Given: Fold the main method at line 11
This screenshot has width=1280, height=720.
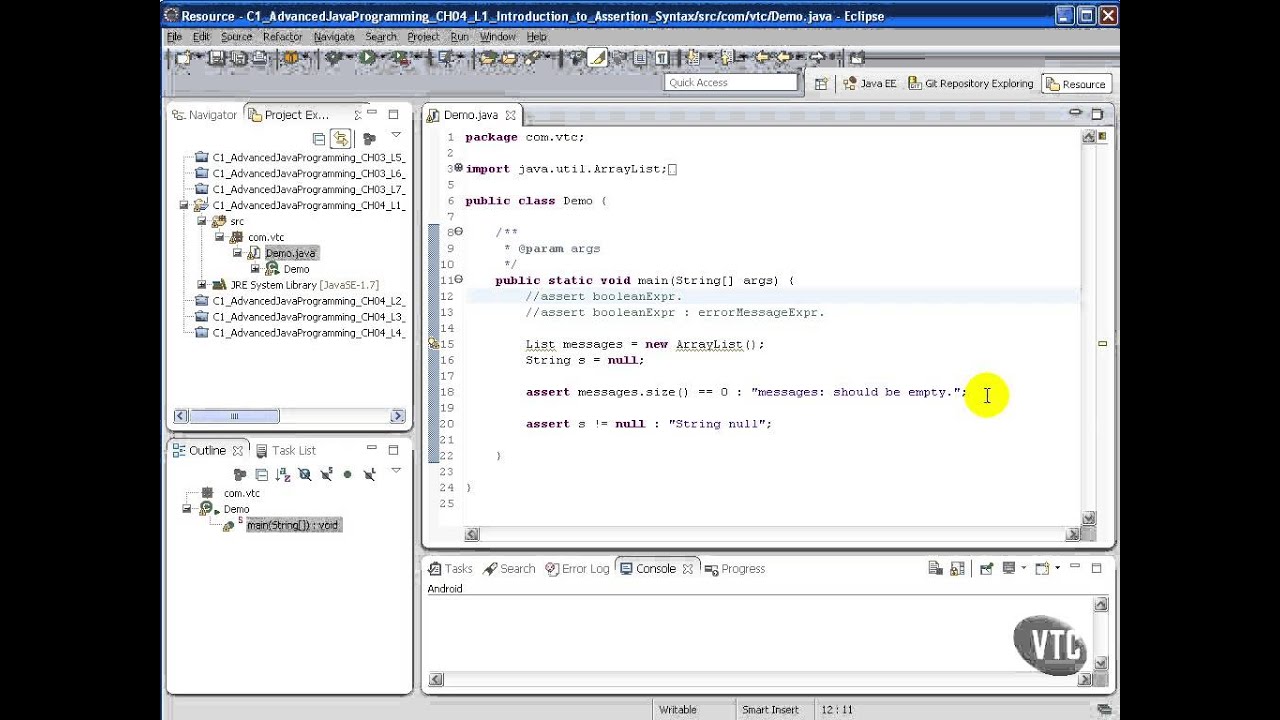Looking at the screenshot, I should point(459,280).
